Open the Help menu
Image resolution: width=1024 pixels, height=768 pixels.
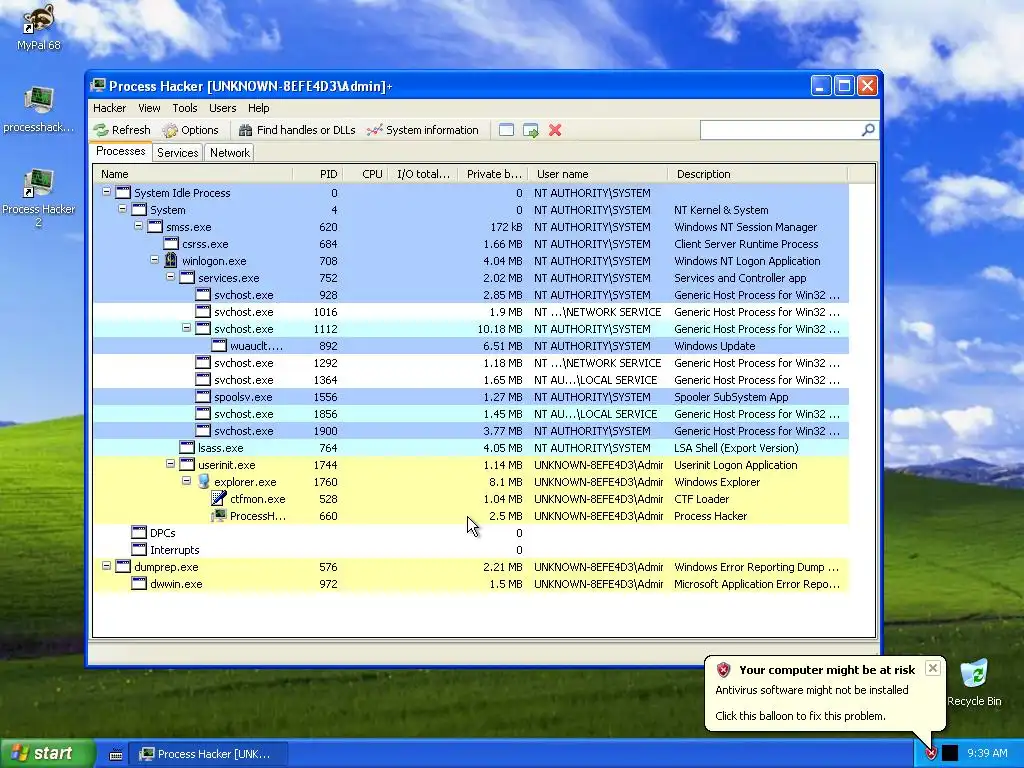259,108
